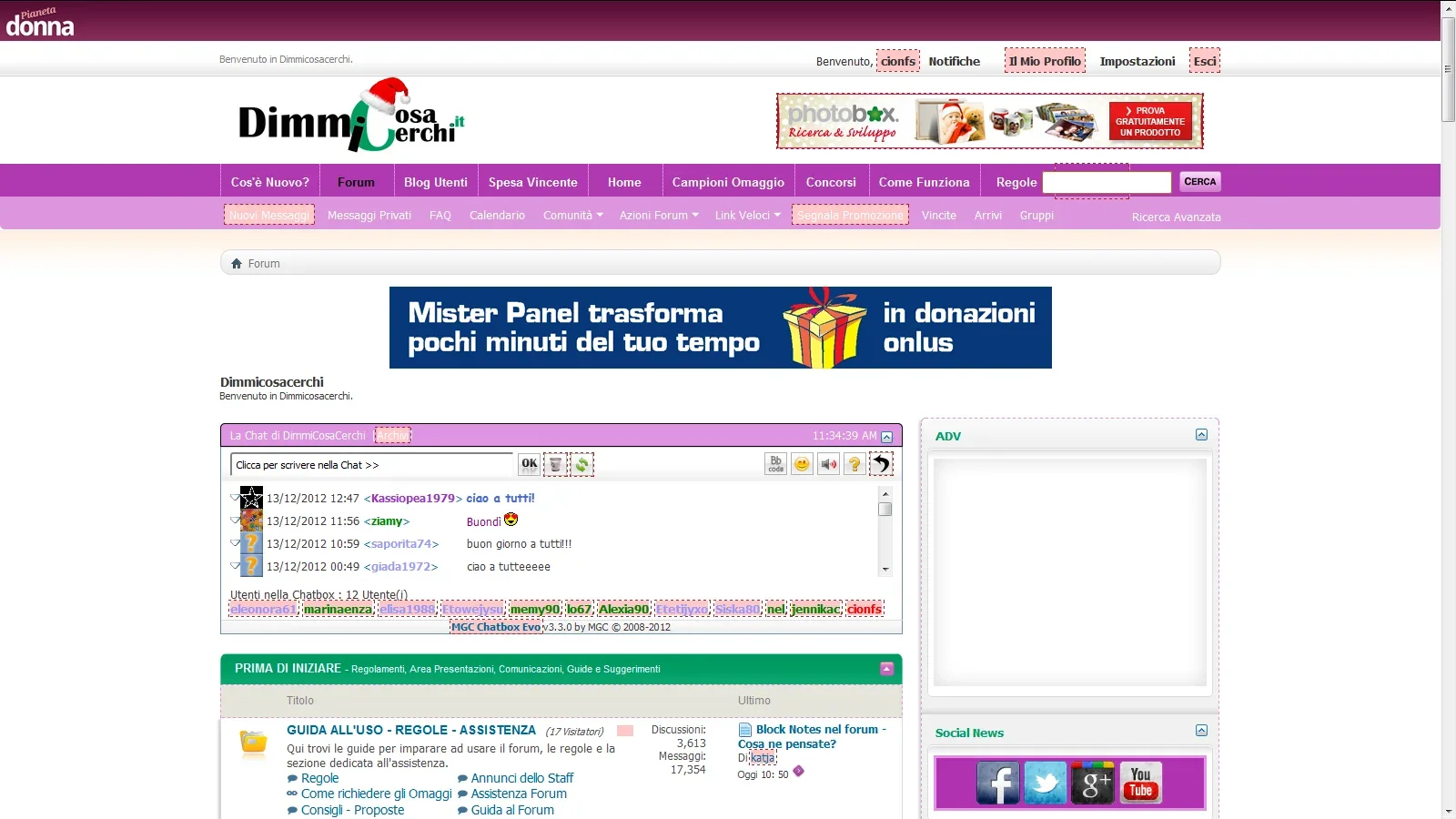1456x819 pixels.
Task: Open the YouTube social icon
Action: point(1140,783)
